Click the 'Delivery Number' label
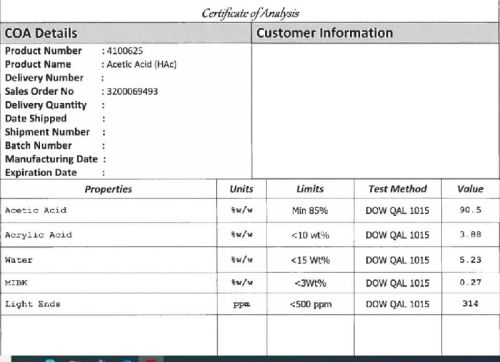The width and height of the screenshot is (500, 362). tap(44, 78)
